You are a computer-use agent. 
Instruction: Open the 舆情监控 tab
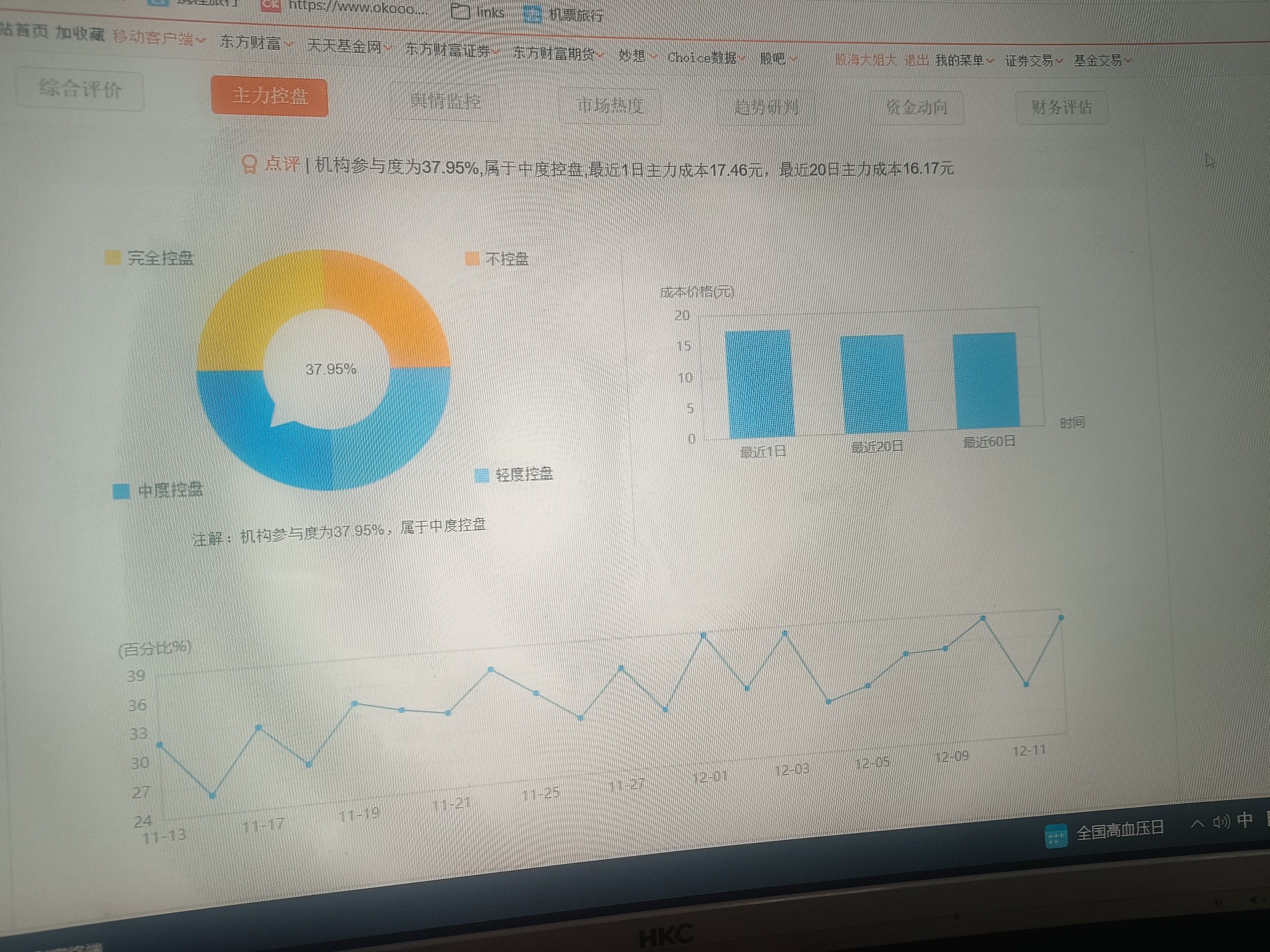(x=445, y=102)
